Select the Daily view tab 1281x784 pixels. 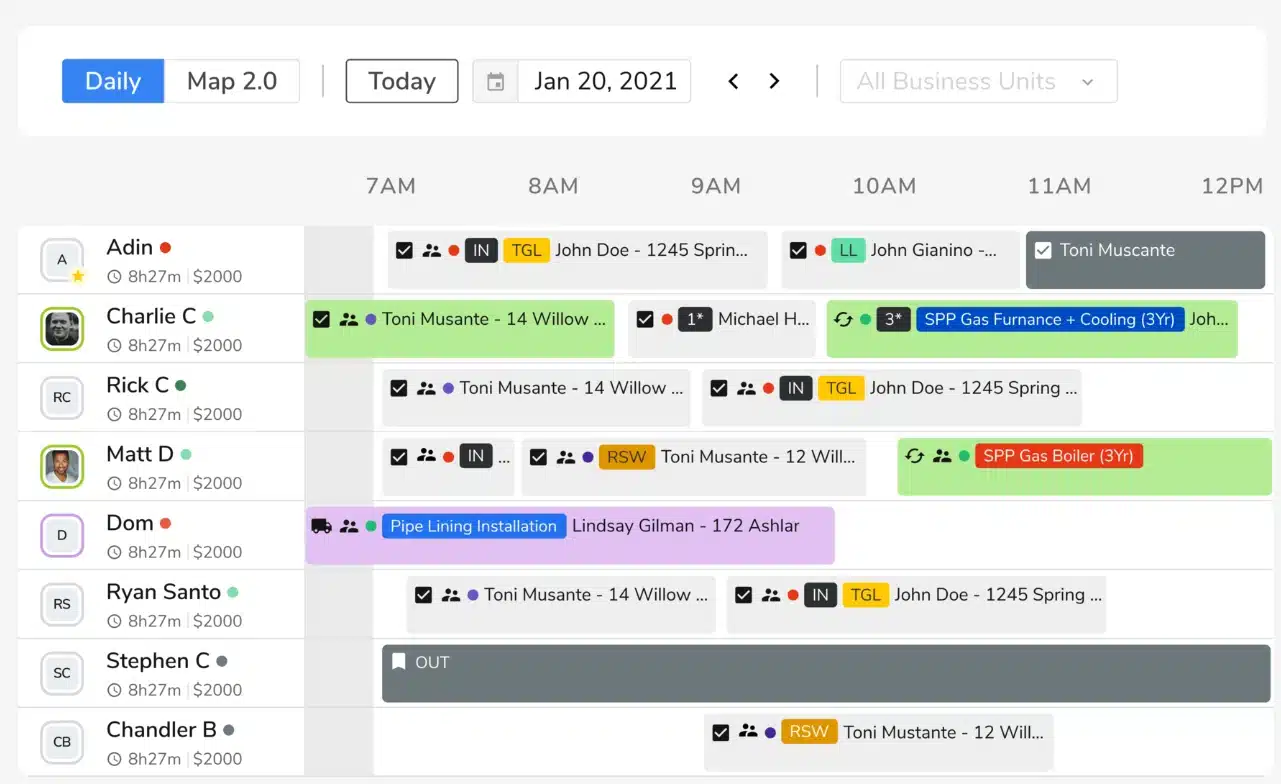pos(112,81)
